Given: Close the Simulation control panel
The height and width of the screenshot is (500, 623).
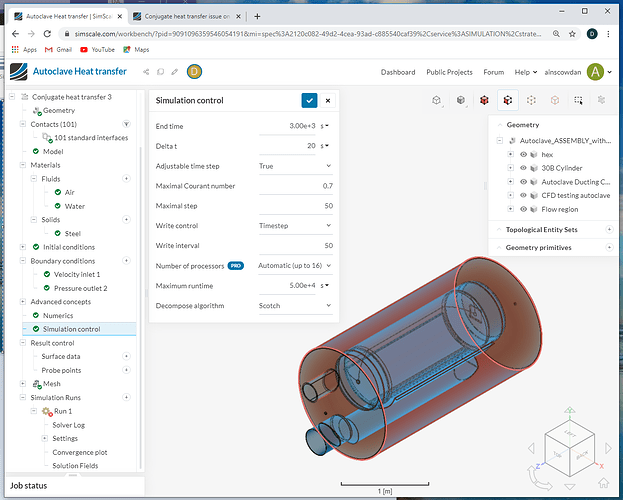Looking at the screenshot, I should [327, 101].
